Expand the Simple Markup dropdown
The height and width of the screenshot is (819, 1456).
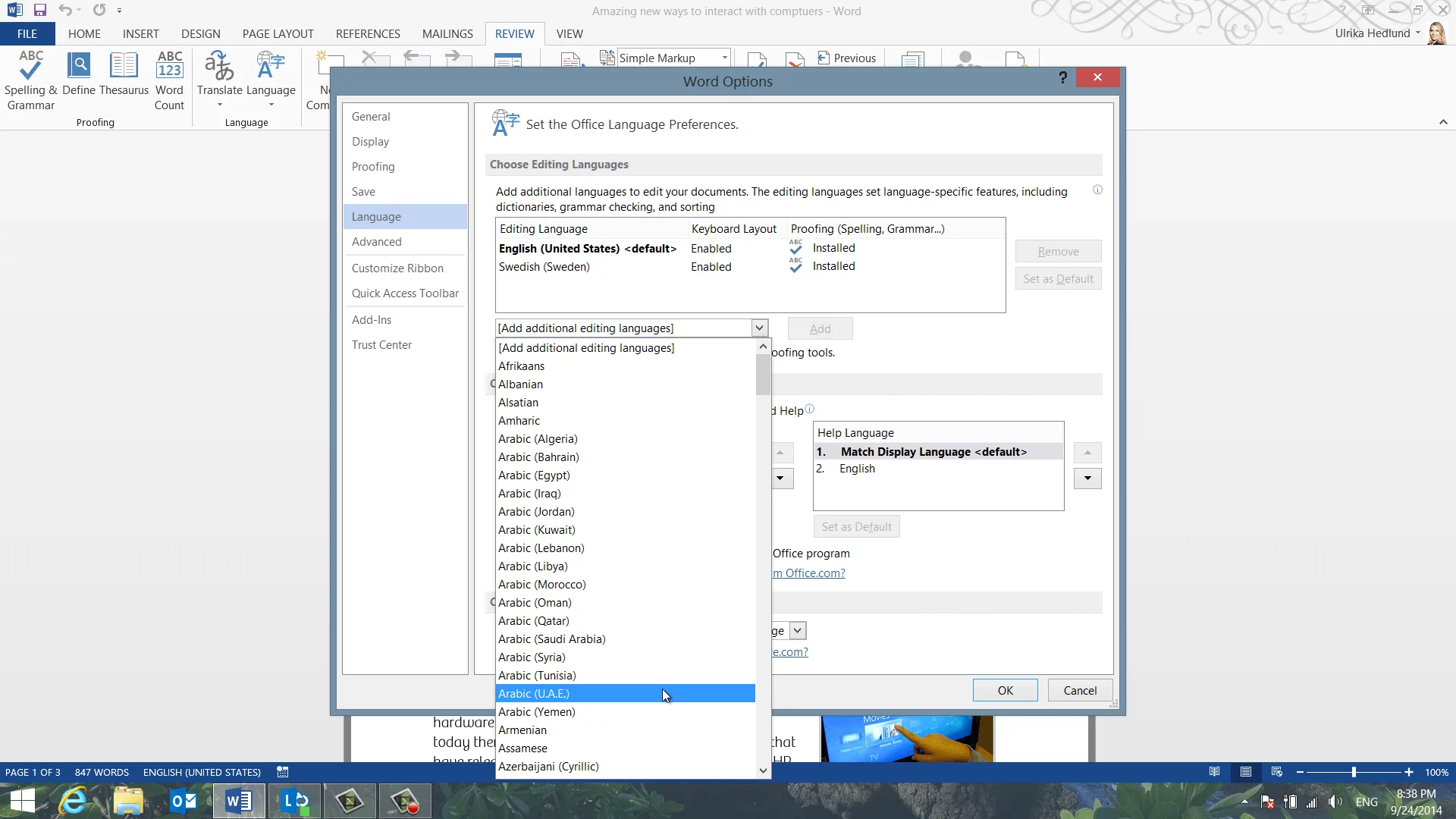coord(724,58)
